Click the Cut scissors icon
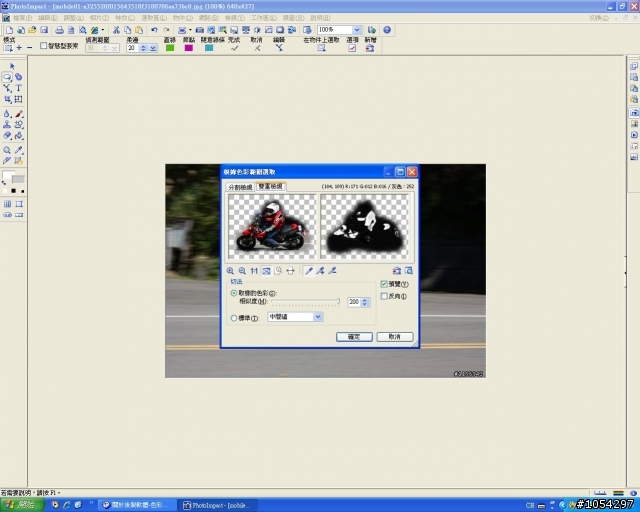Viewport: 640px width, 512px height. tap(116, 30)
